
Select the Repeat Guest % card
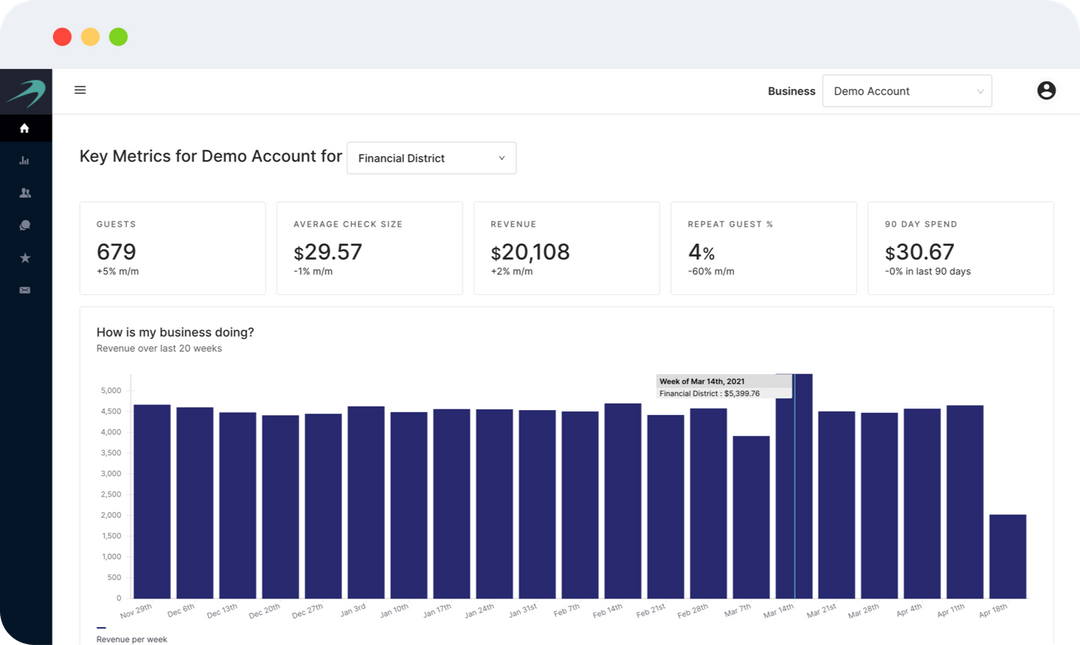click(x=763, y=248)
